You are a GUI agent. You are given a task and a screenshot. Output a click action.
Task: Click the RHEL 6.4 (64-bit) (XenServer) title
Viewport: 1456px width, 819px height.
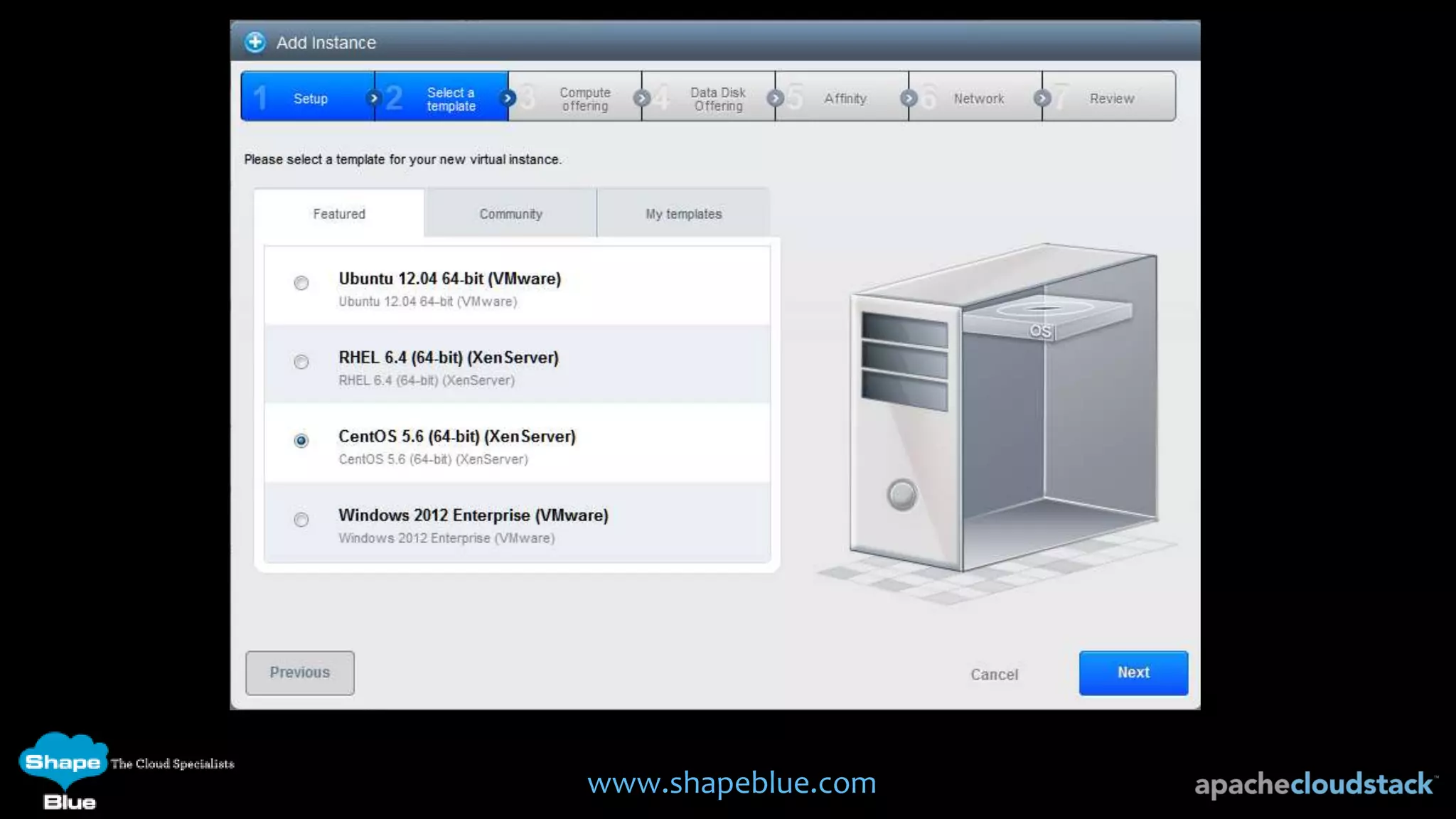tap(449, 358)
